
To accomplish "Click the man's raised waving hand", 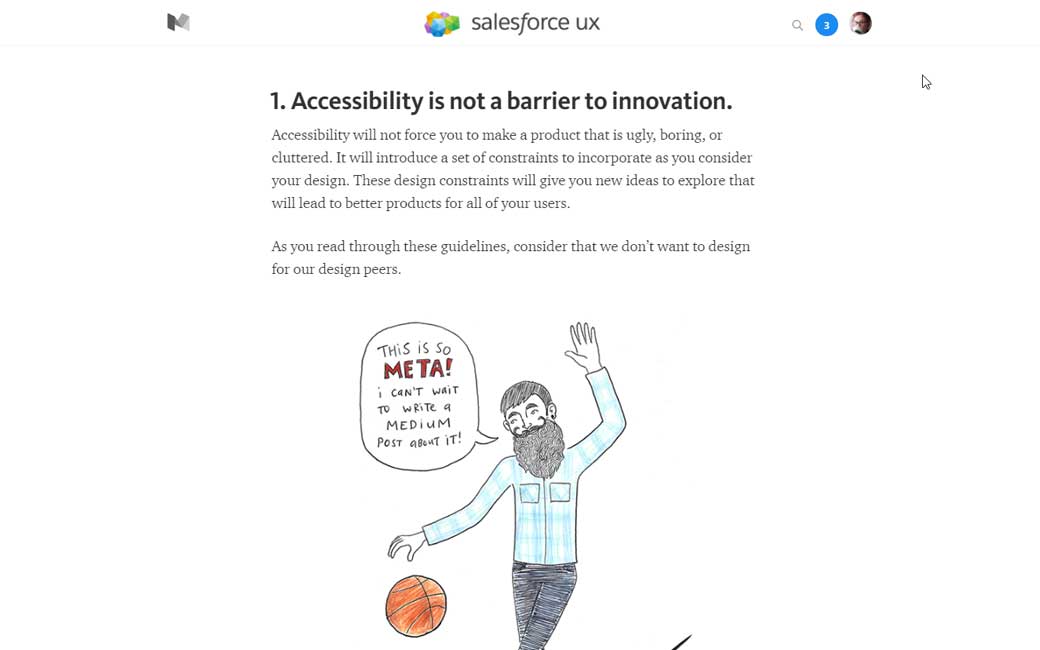I will click(x=583, y=346).
